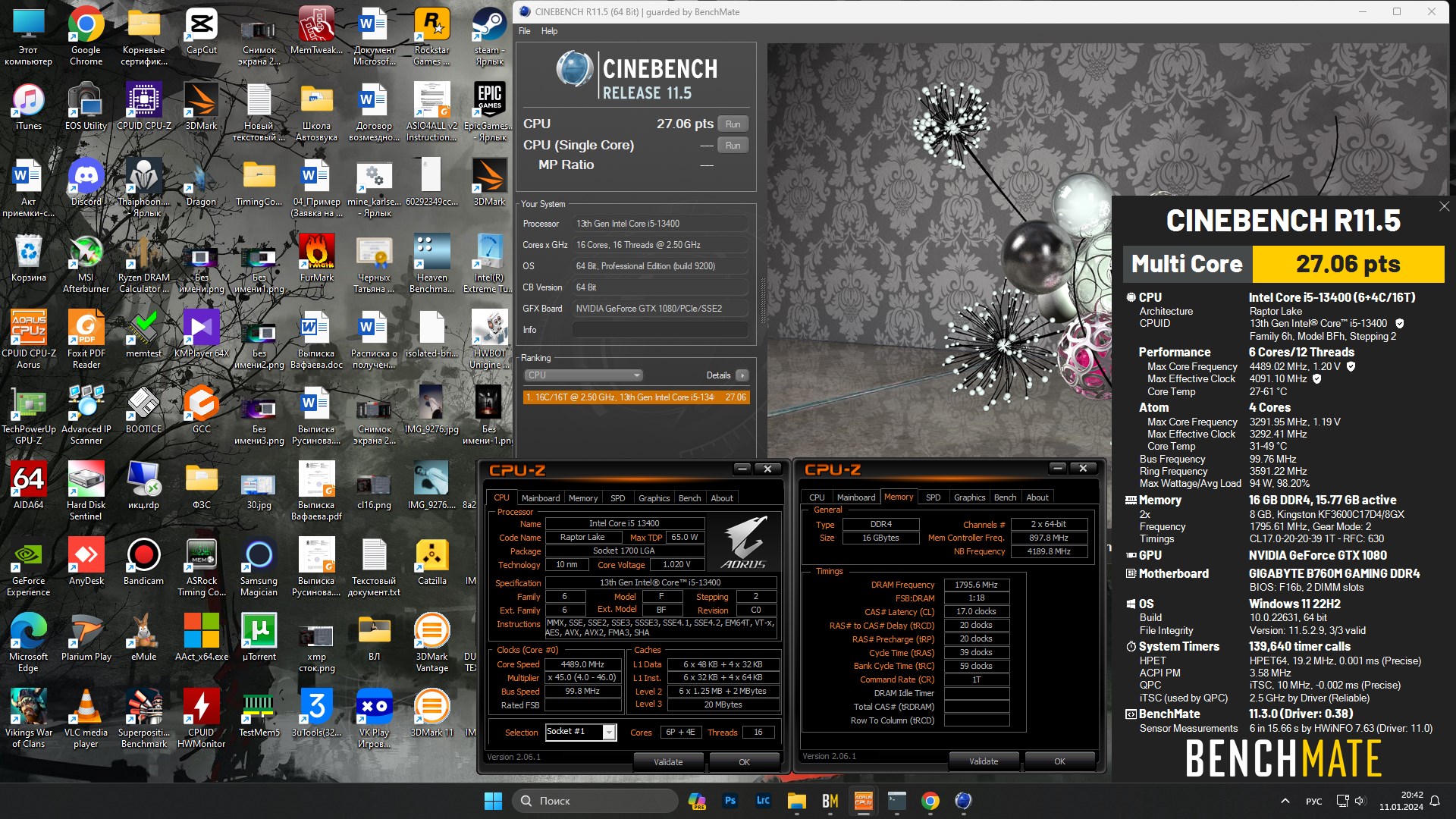Close the BenchMate result overlay
This screenshot has width=1456, height=819.
[x=1444, y=206]
